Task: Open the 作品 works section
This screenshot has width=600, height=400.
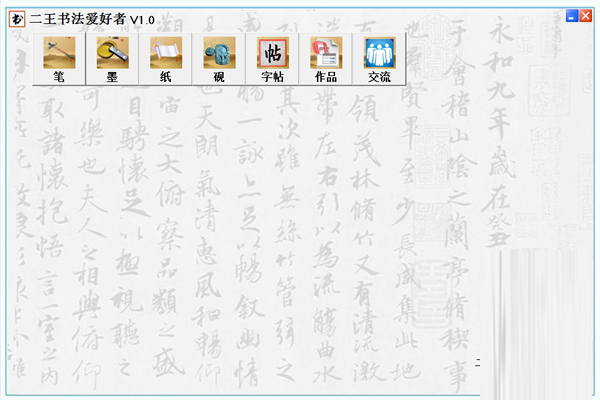Action: point(326,59)
